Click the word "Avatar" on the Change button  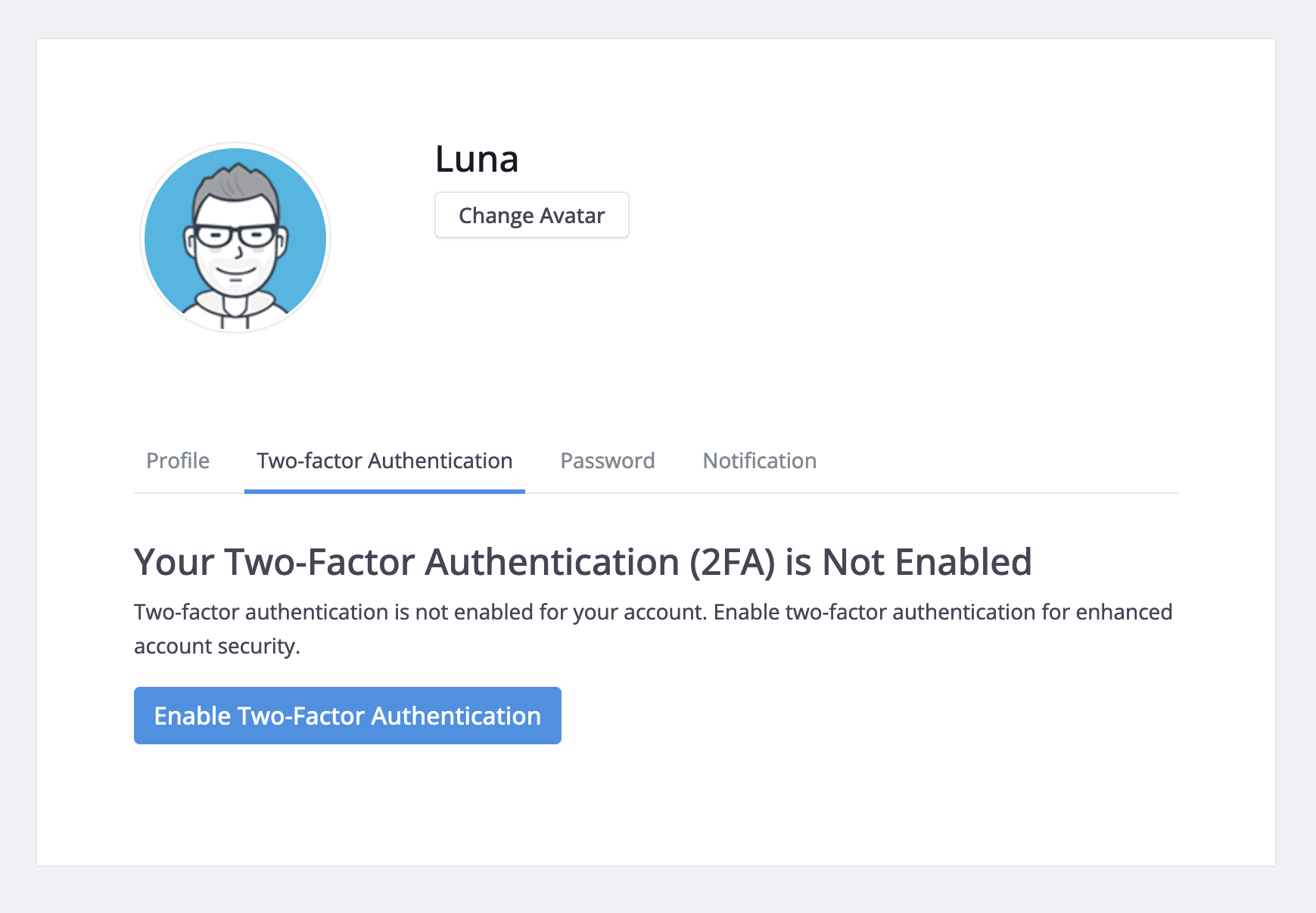tap(572, 216)
